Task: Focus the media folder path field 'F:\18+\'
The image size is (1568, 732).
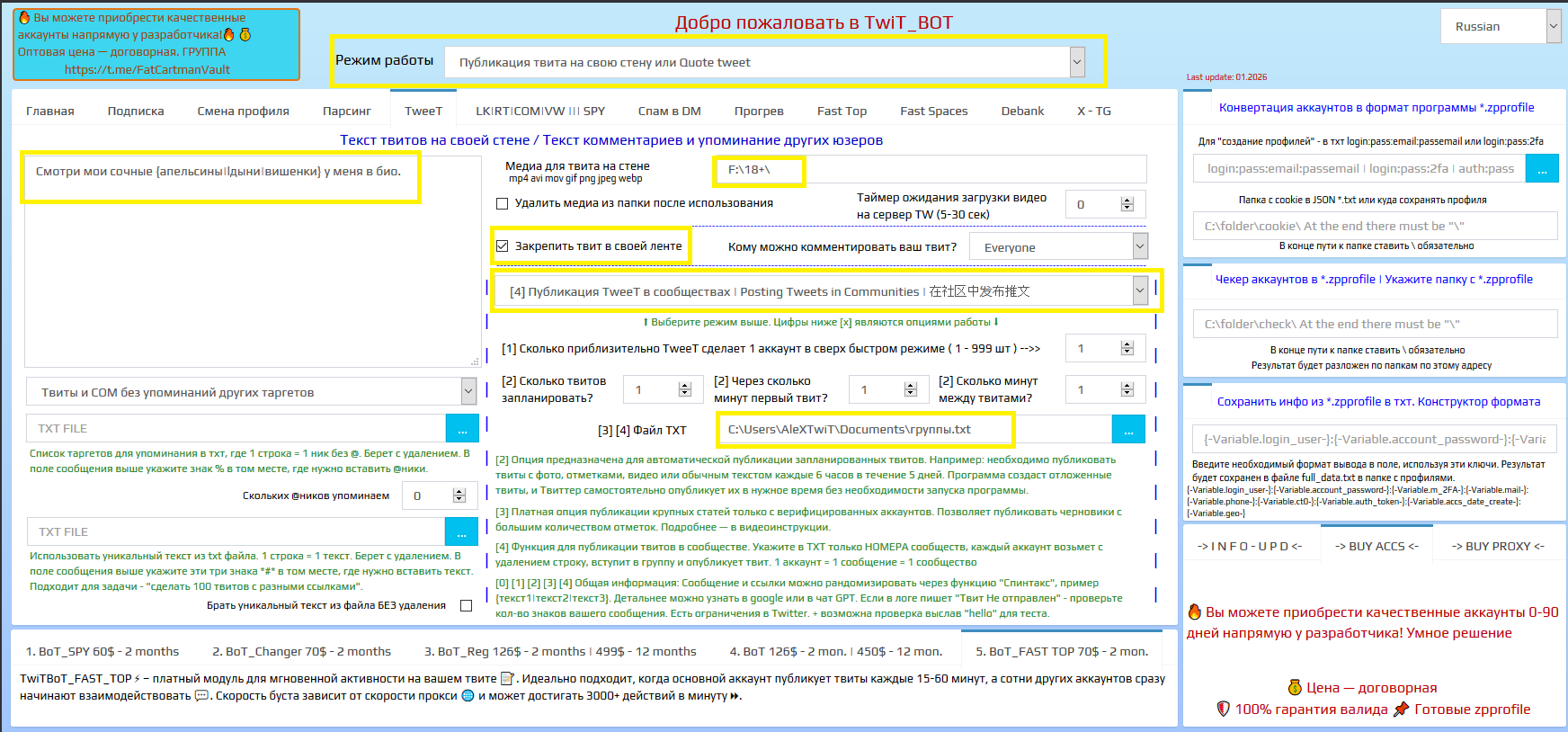Action: (931, 169)
